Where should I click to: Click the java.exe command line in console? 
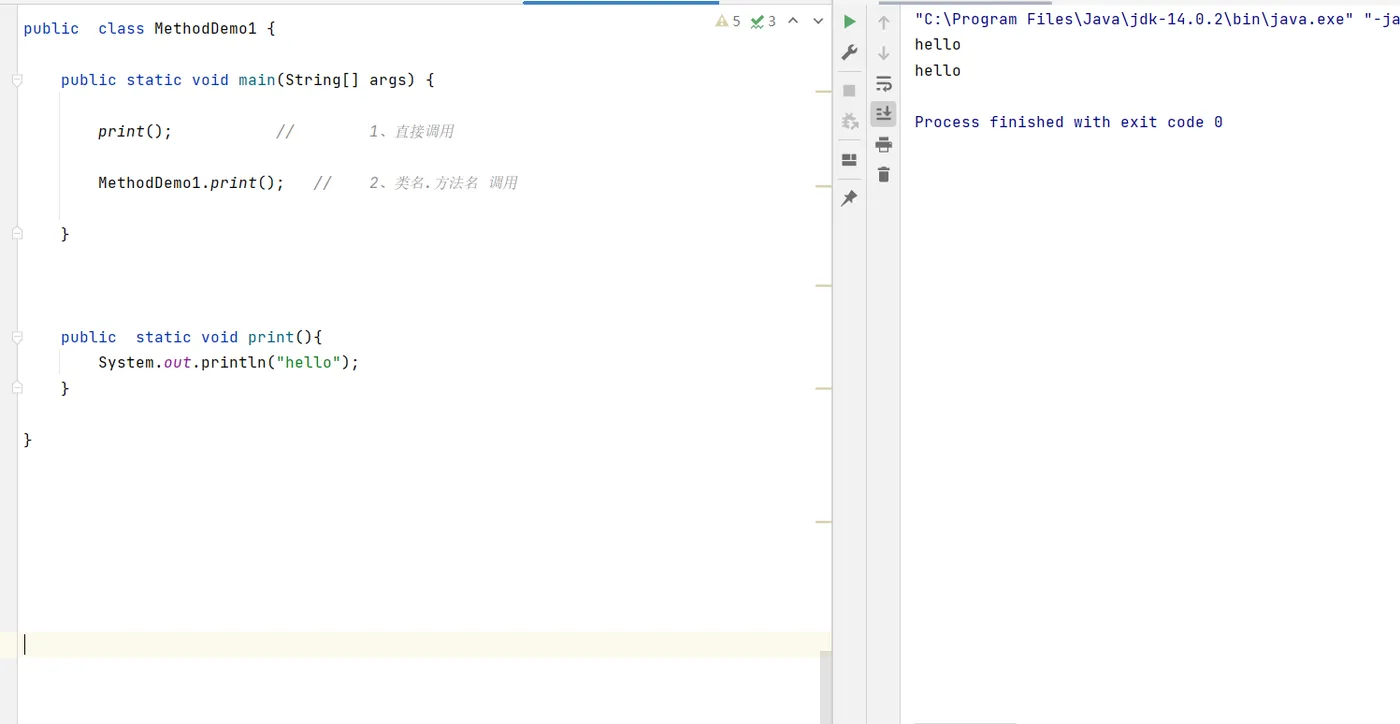1157,19
